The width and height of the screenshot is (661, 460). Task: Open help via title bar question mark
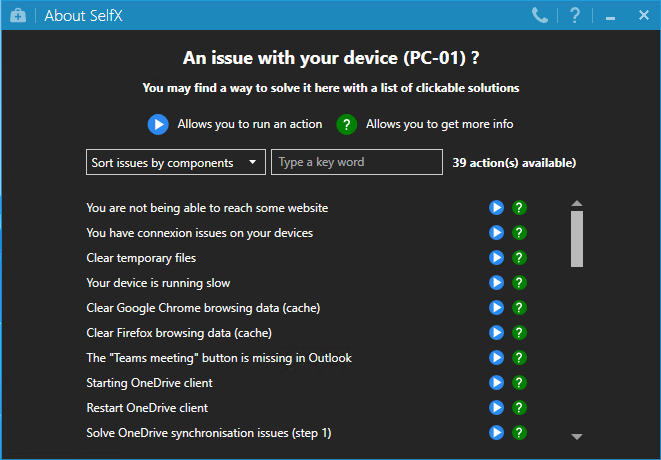tap(575, 16)
